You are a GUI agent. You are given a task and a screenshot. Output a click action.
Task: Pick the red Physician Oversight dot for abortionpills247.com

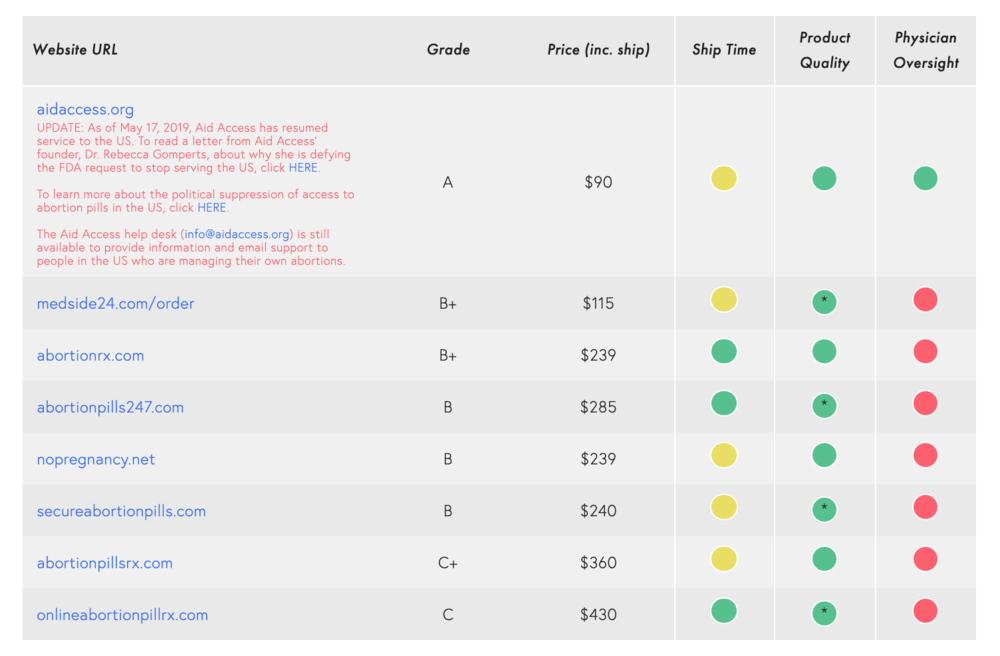pos(925,404)
